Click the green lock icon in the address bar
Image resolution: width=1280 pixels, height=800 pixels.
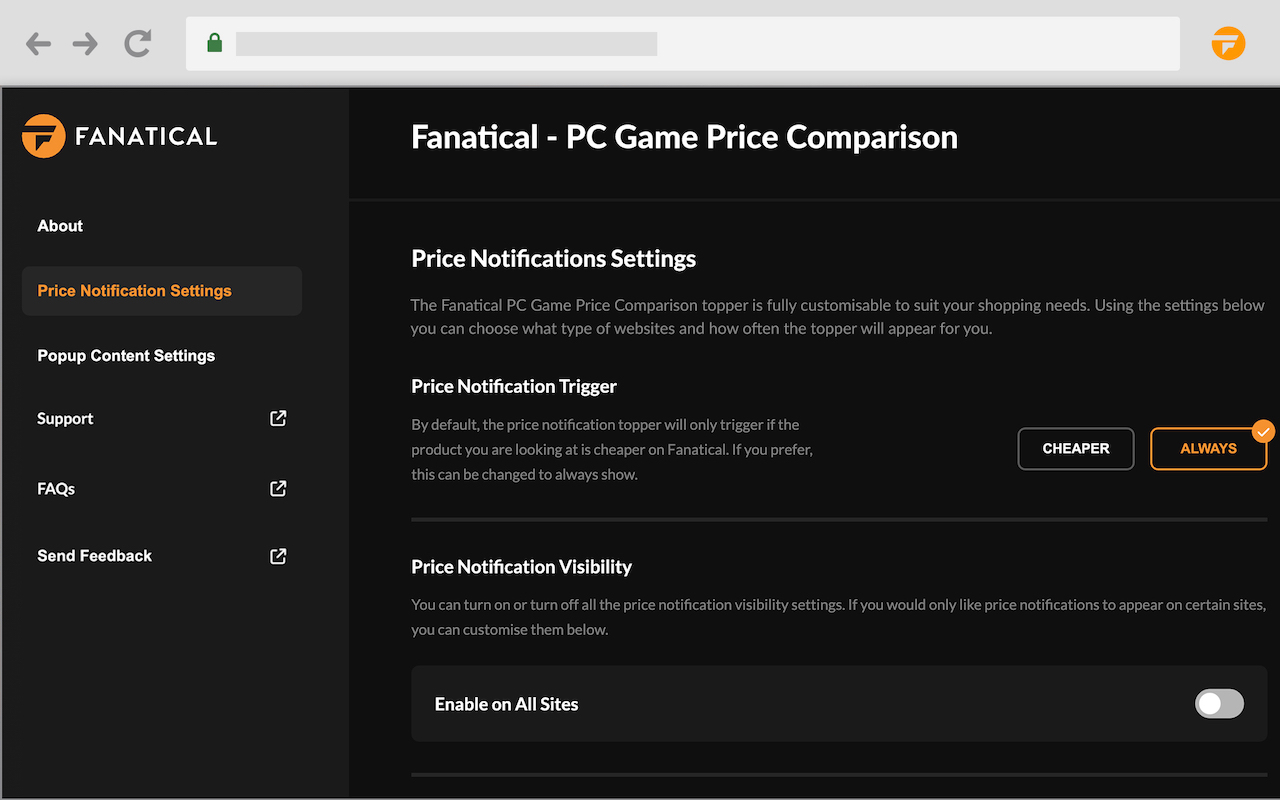tap(214, 43)
